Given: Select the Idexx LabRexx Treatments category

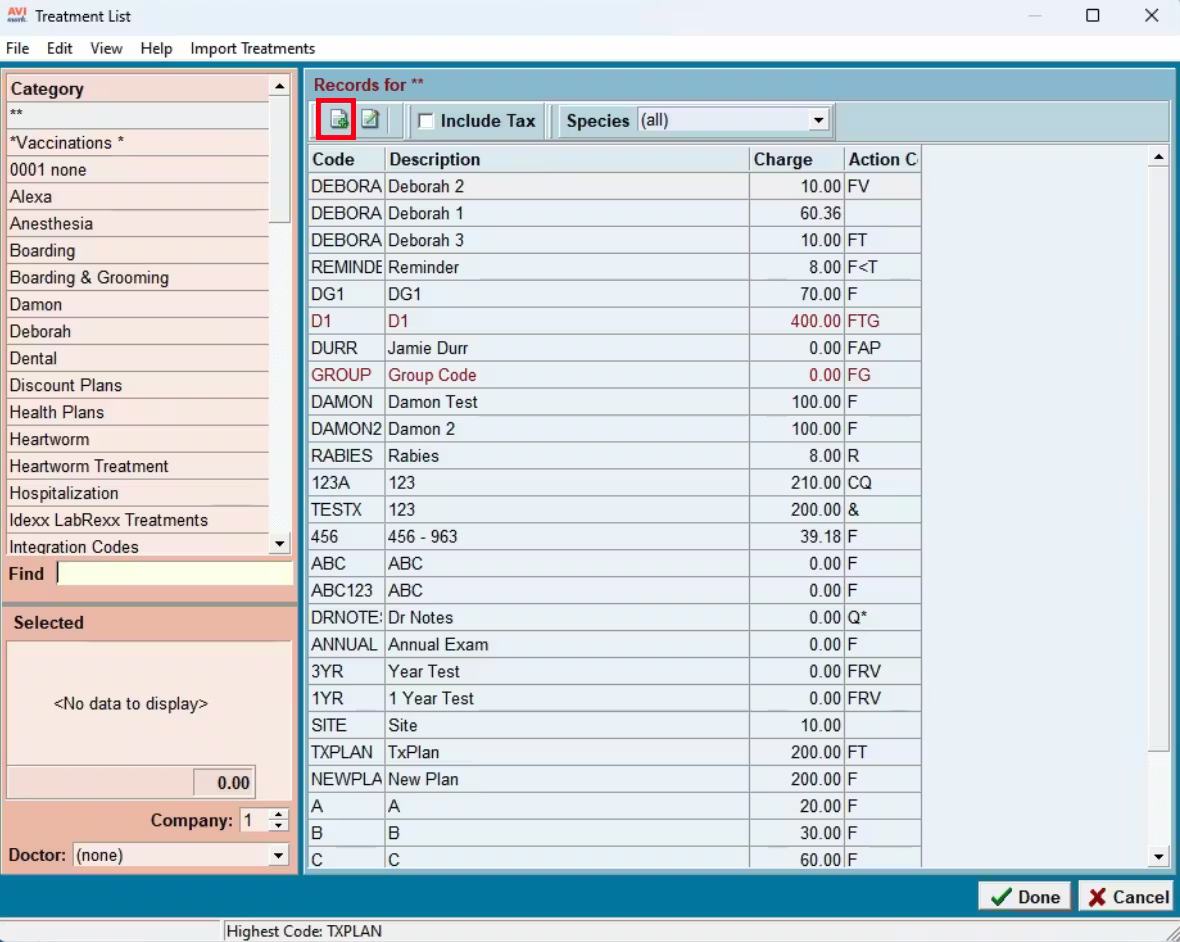Looking at the screenshot, I should [138, 520].
